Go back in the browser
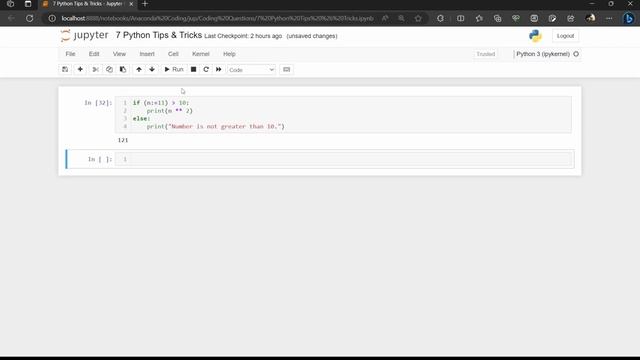This screenshot has width=640, height=360. [11, 18]
